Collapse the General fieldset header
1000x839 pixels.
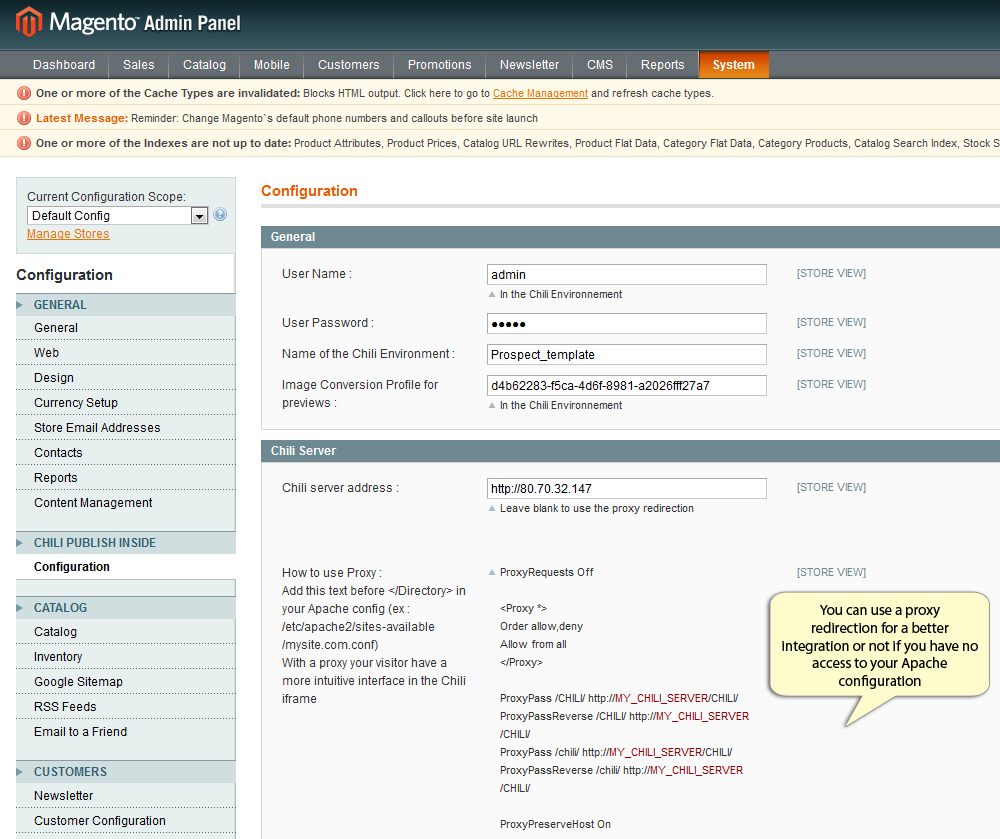pos(630,237)
